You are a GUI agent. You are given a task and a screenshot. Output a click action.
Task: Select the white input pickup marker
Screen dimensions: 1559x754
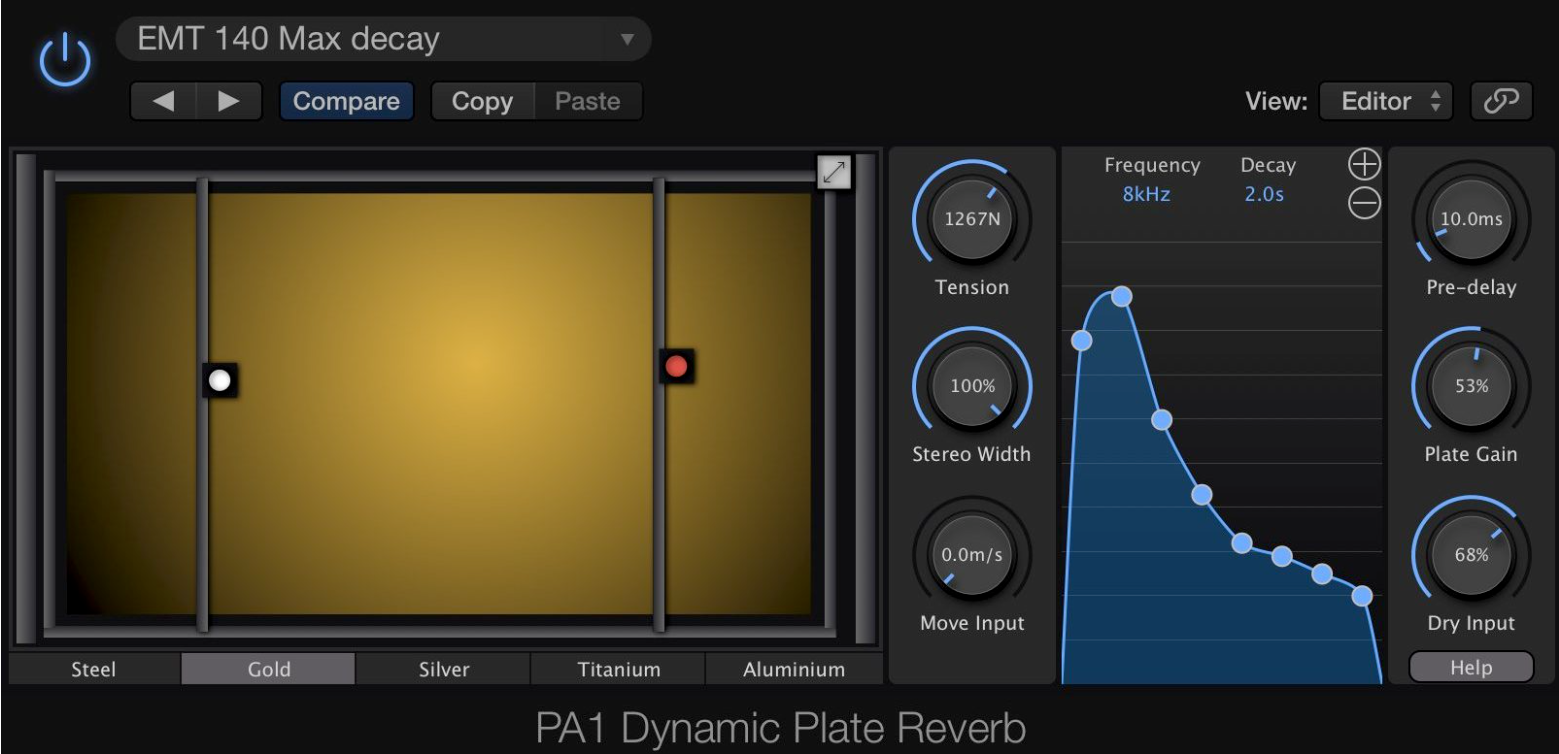[x=220, y=380]
